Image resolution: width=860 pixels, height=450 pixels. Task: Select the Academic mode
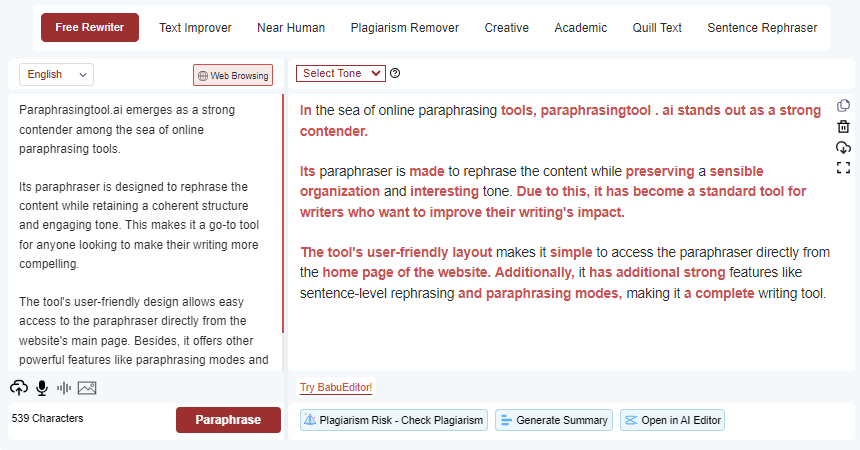point(581,27)
